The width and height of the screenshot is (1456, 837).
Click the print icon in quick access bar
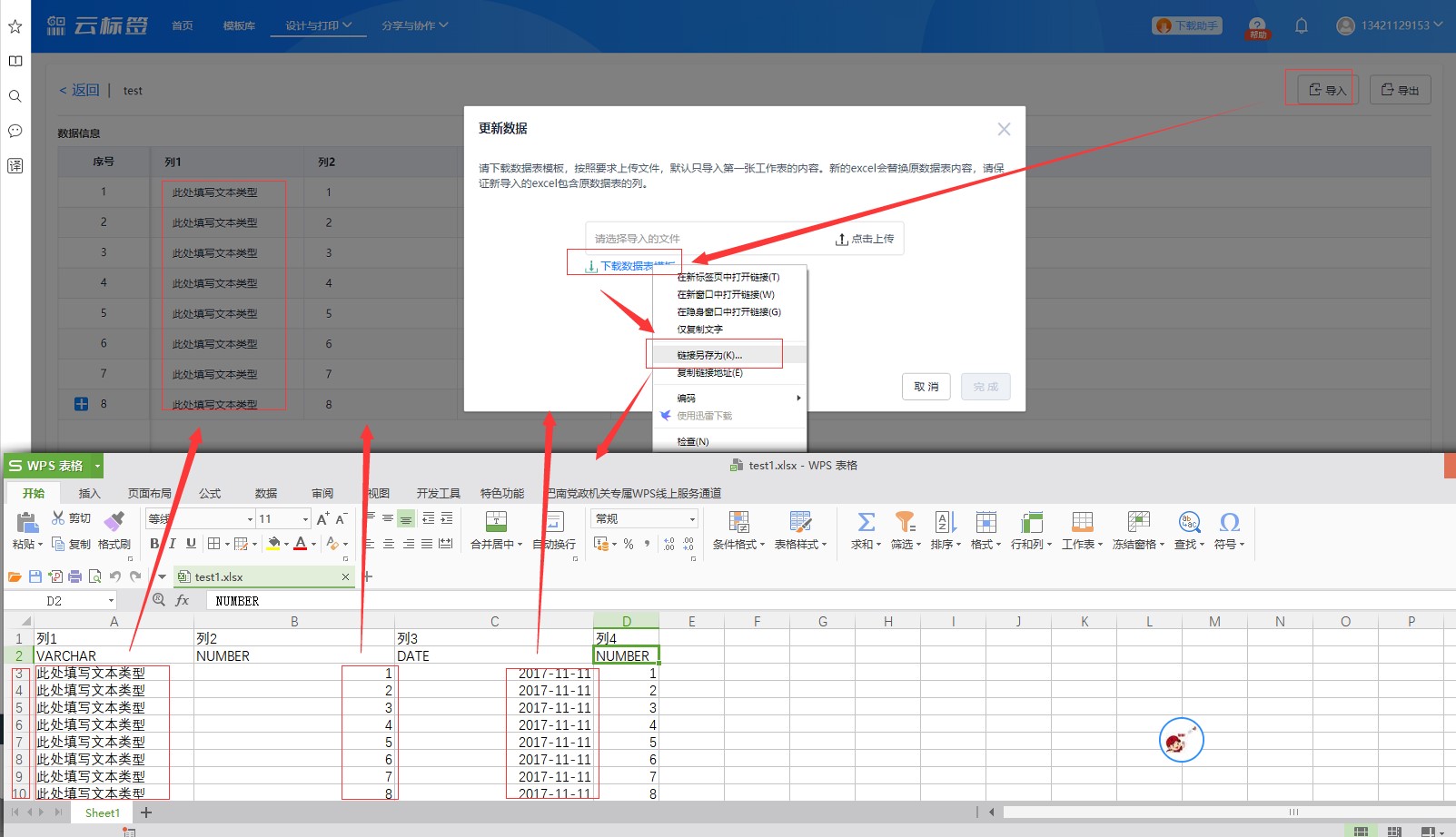coord(74,576)
